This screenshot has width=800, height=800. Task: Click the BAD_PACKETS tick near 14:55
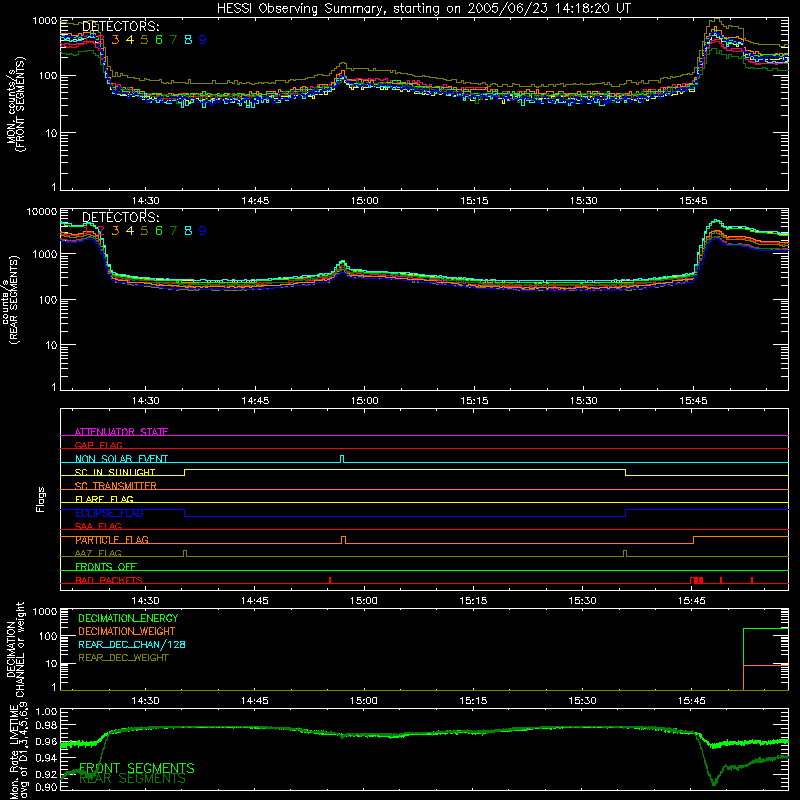[330, 580]
